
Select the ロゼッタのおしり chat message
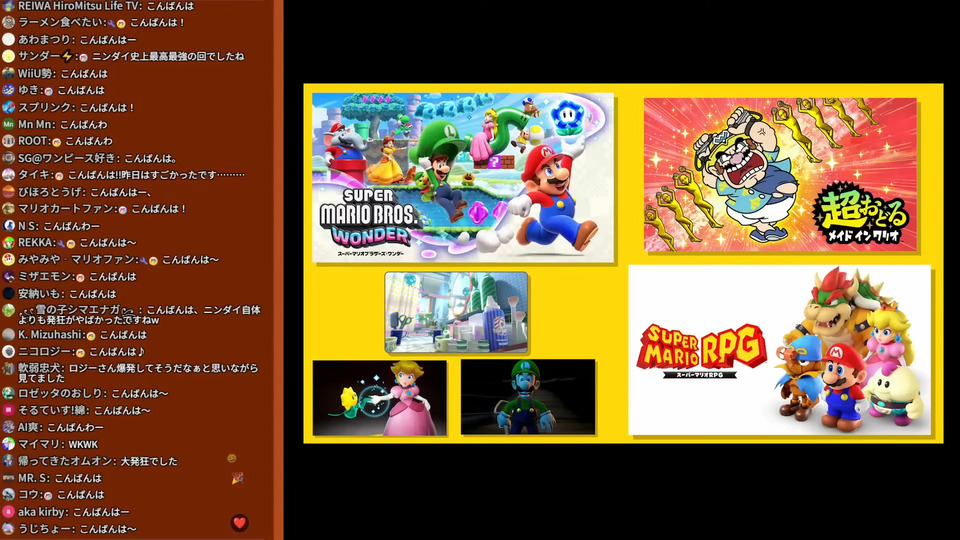coord(93,394)
